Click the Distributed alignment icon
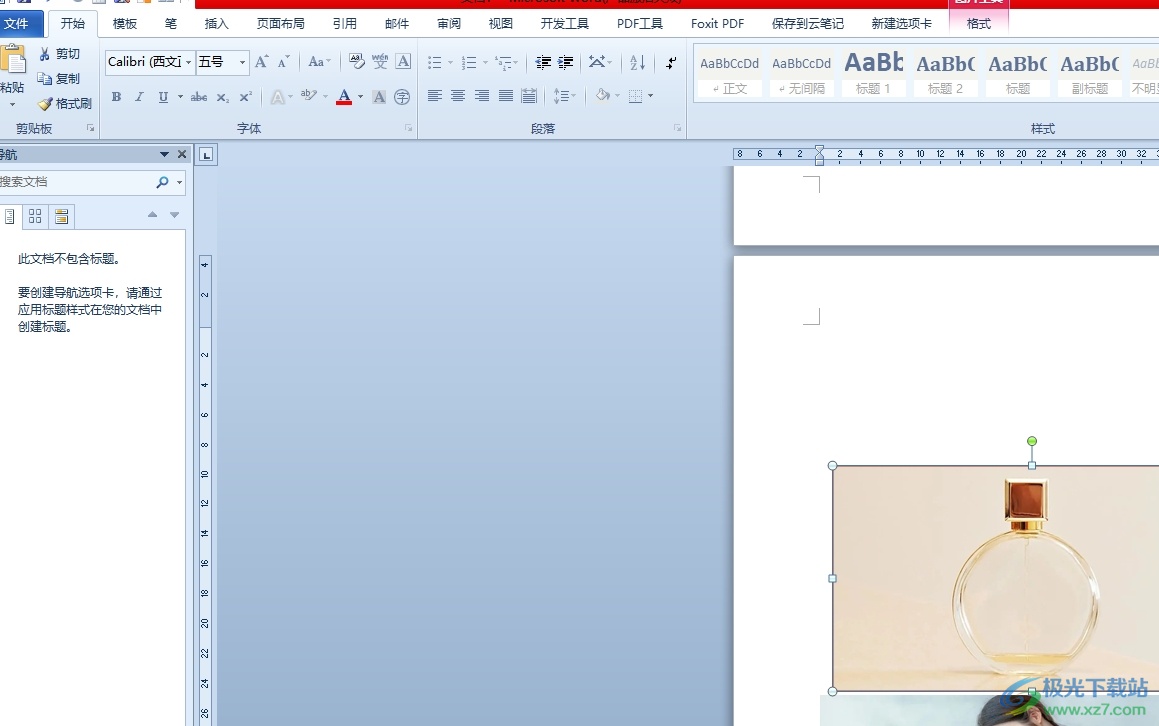The width and height of the screenshot is (1159, 726). [x=529, y=96]
